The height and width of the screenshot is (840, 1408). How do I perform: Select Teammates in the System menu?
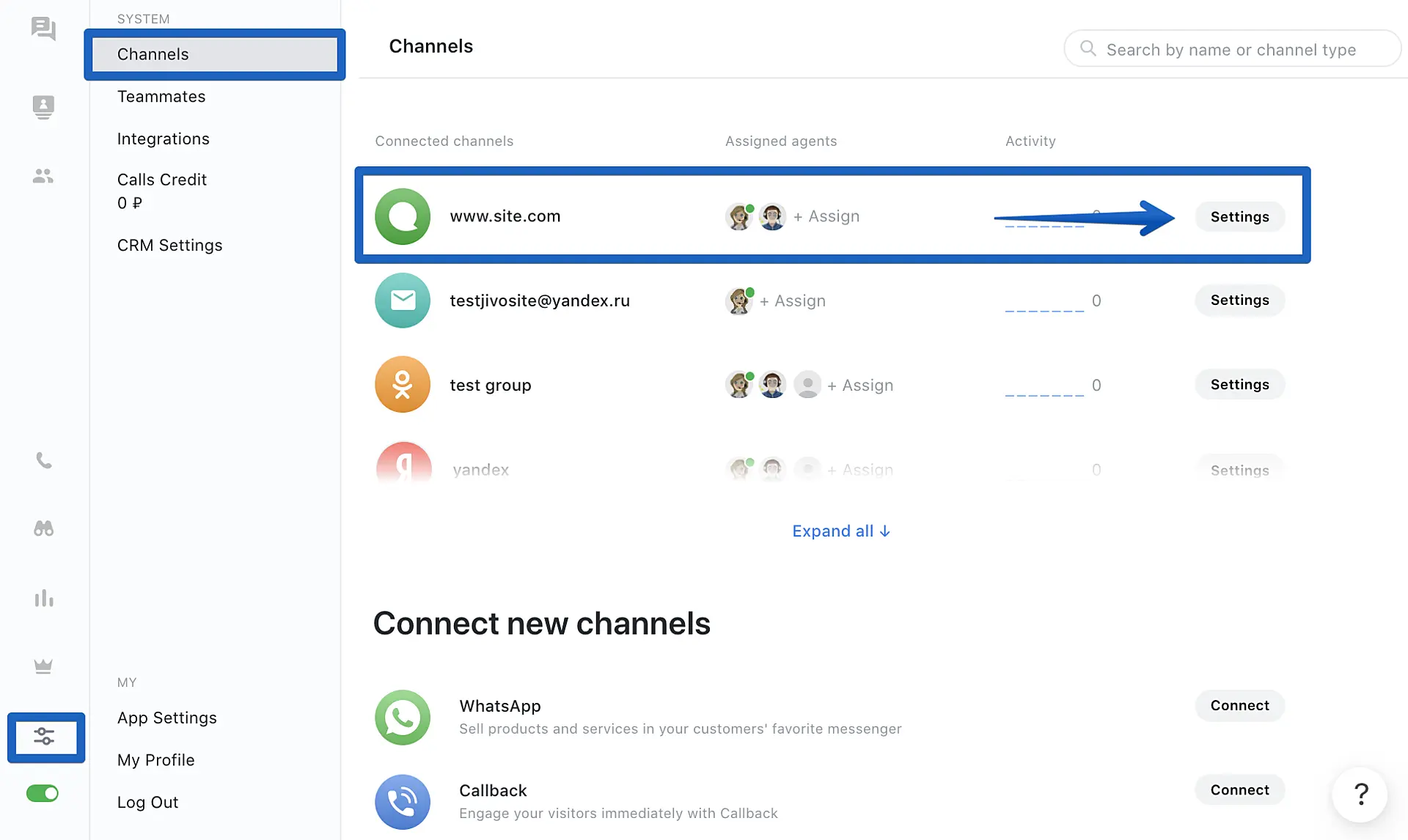coord(161,97)
